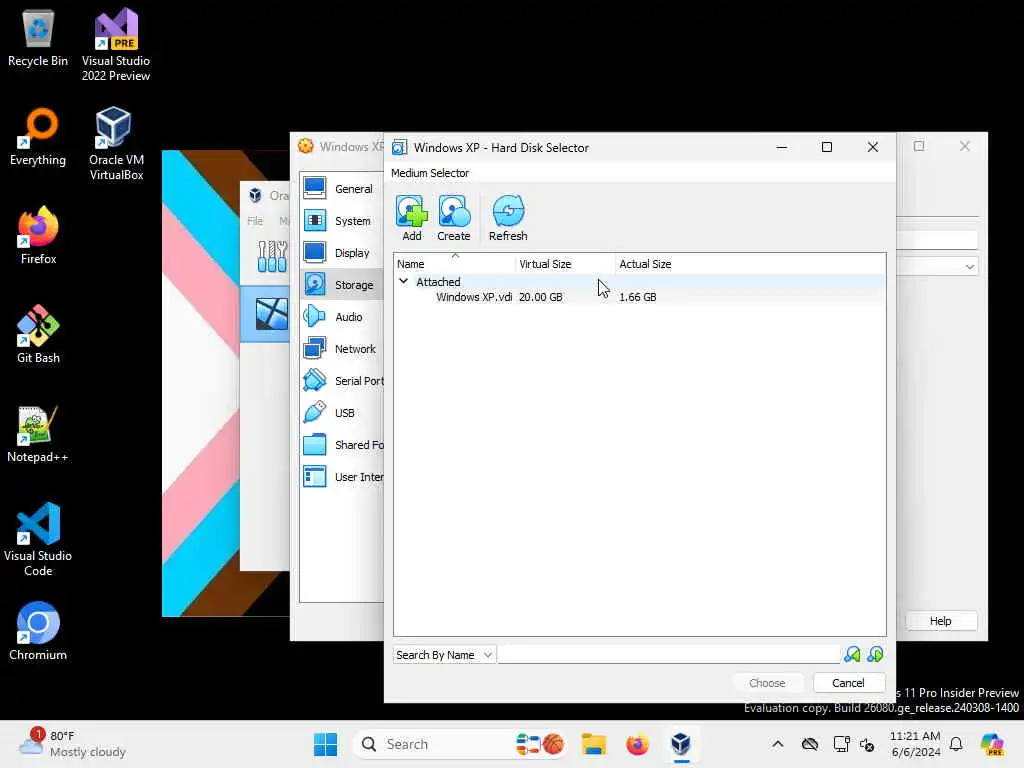Refresh the medium list
Image resolution: width=1024 pixels, height=768 pixels.
pos(508,218)
